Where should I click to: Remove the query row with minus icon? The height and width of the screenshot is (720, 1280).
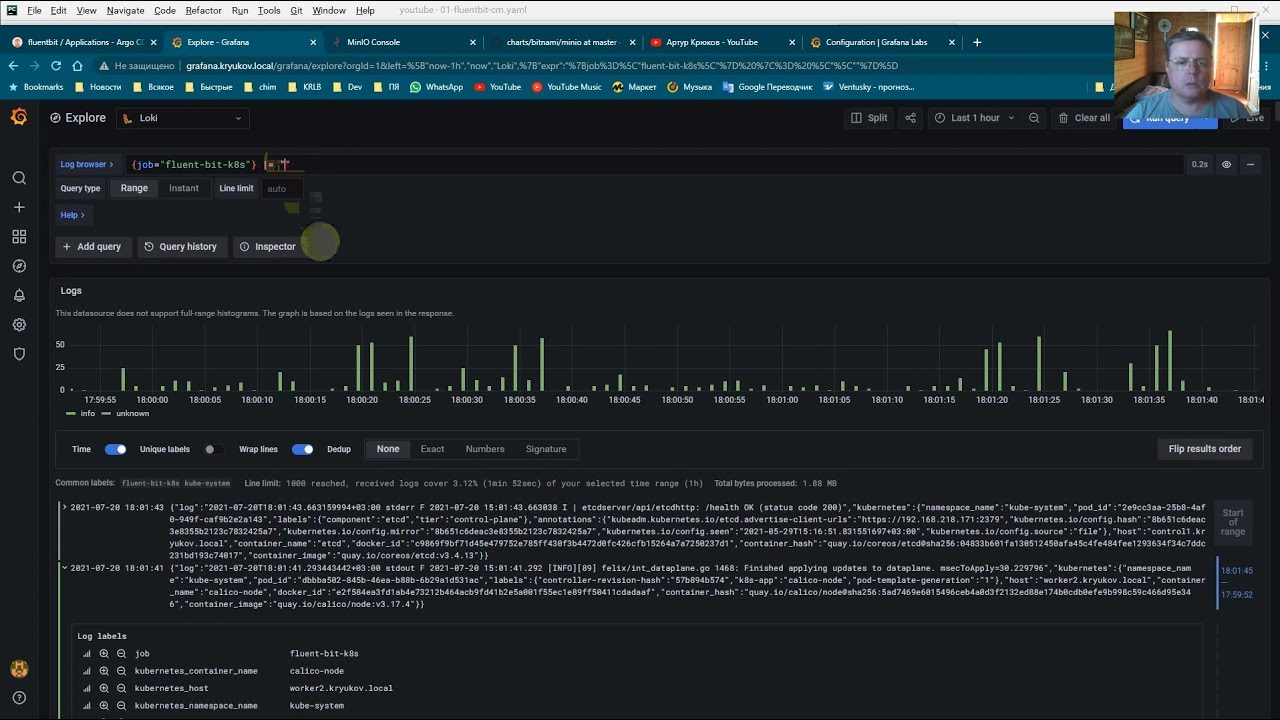click(1250, 164)
